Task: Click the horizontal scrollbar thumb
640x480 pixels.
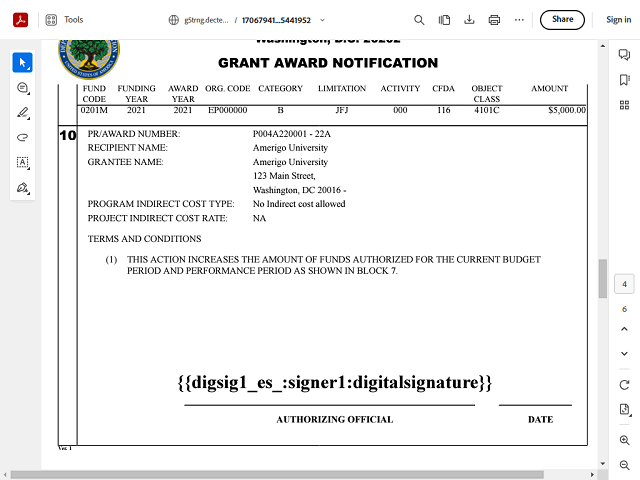Action: click(277, 475)
